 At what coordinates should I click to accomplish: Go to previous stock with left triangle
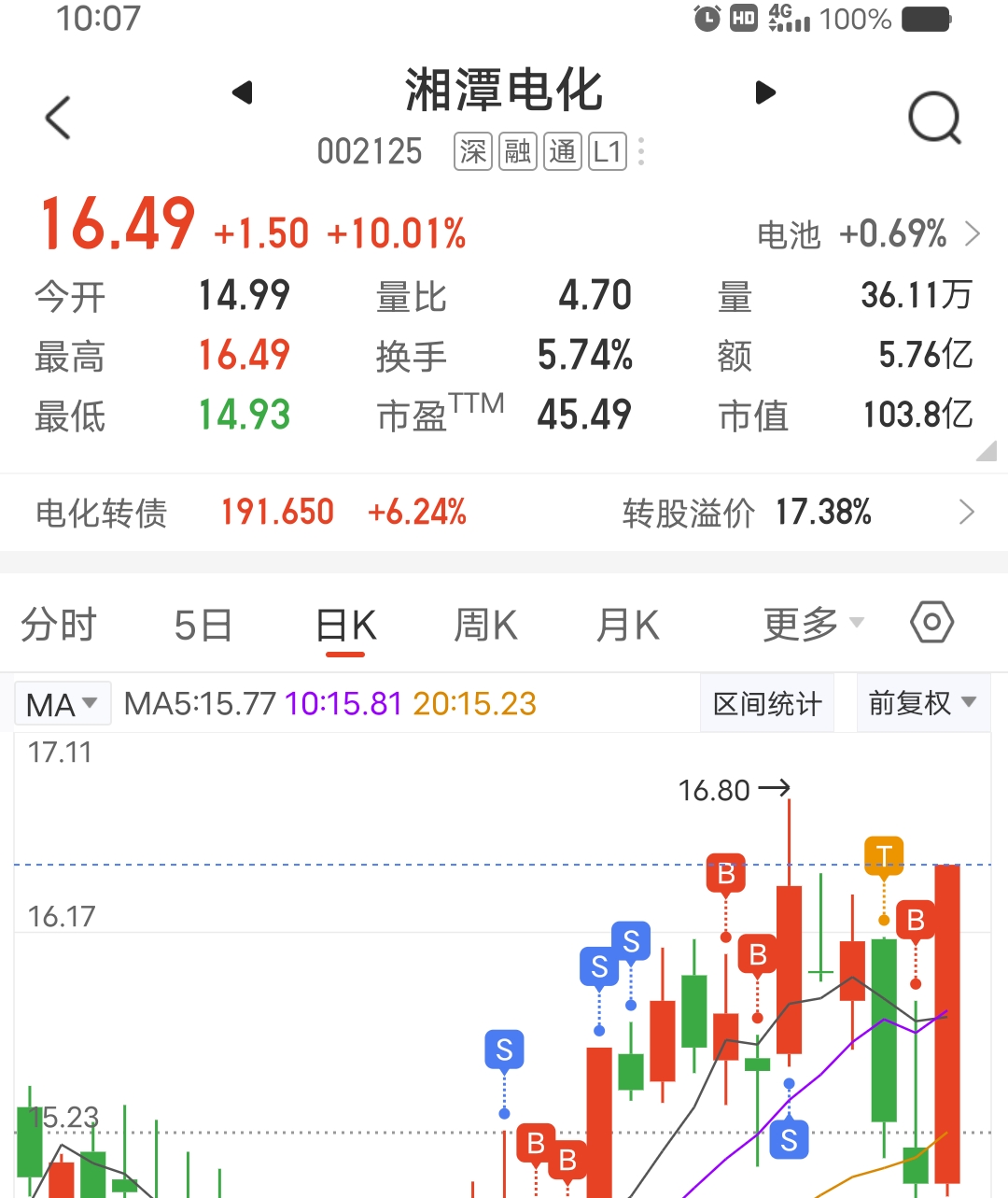243,92
